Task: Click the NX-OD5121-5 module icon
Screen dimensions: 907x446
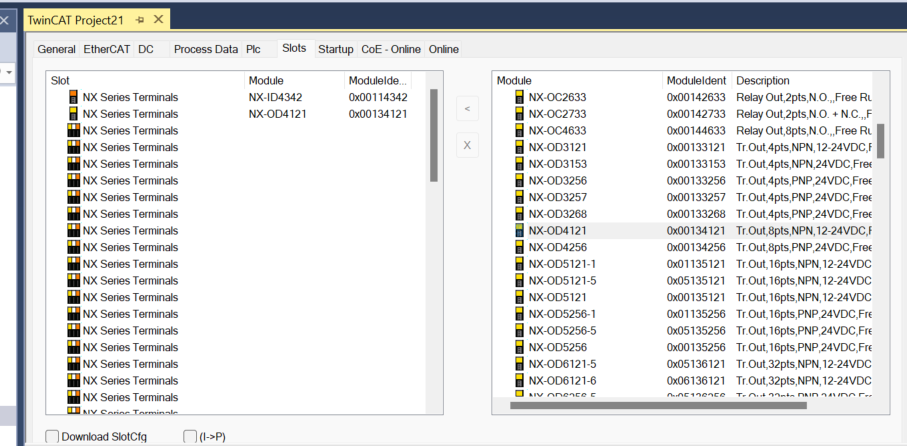Action: (519, 281)
